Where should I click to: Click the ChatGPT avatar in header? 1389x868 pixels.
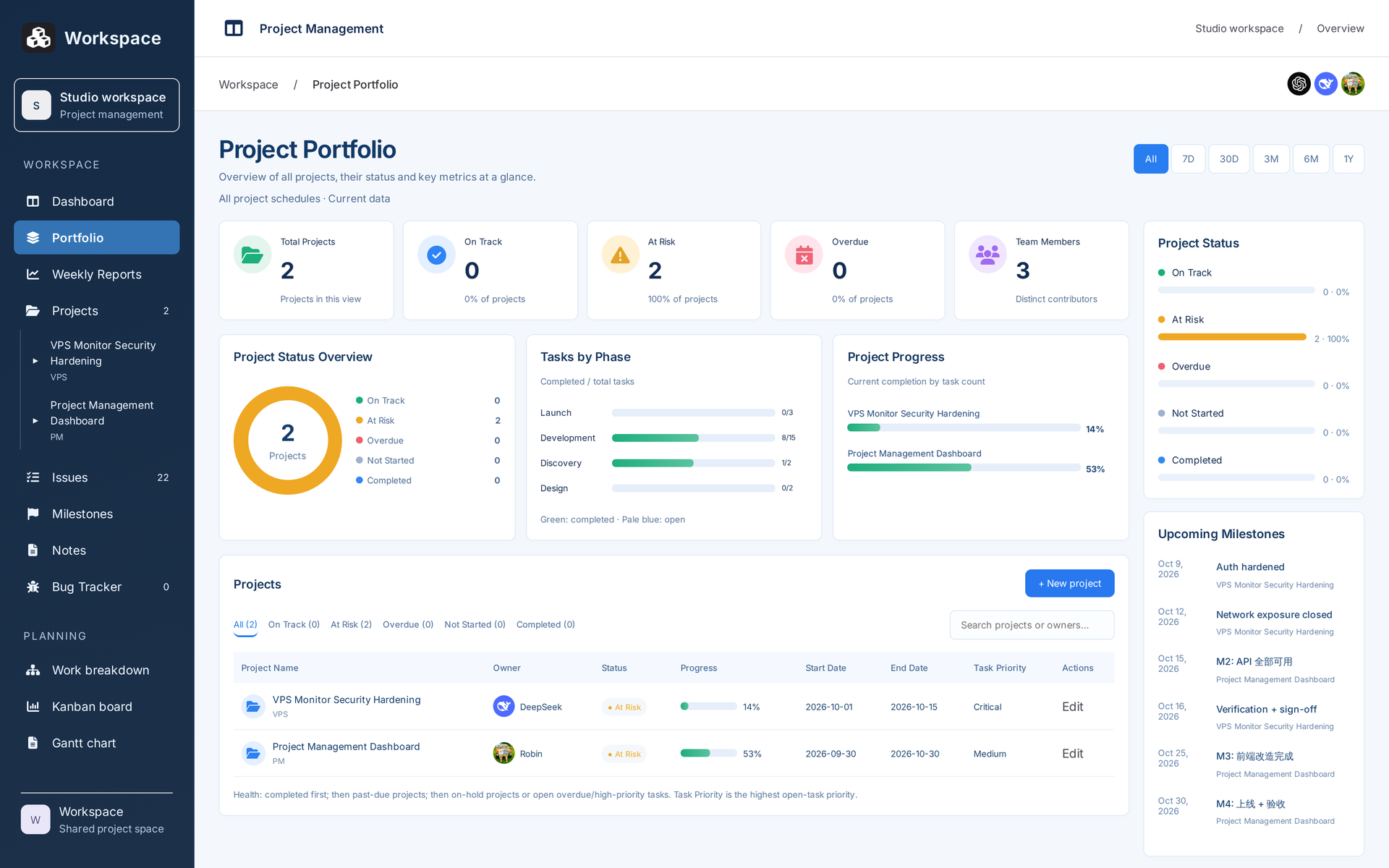[1299, 84]
